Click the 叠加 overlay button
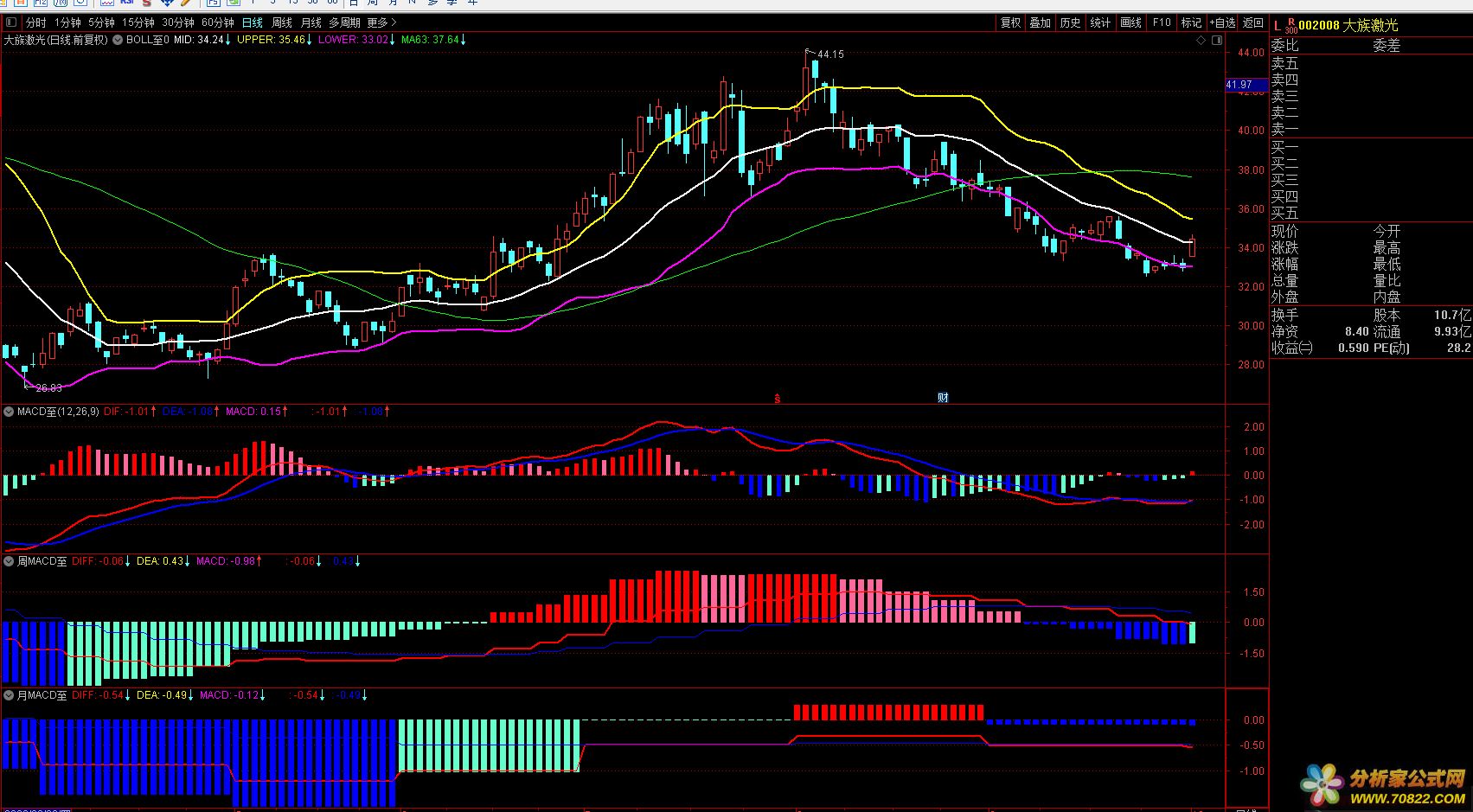 click(x=1041, y=22)
